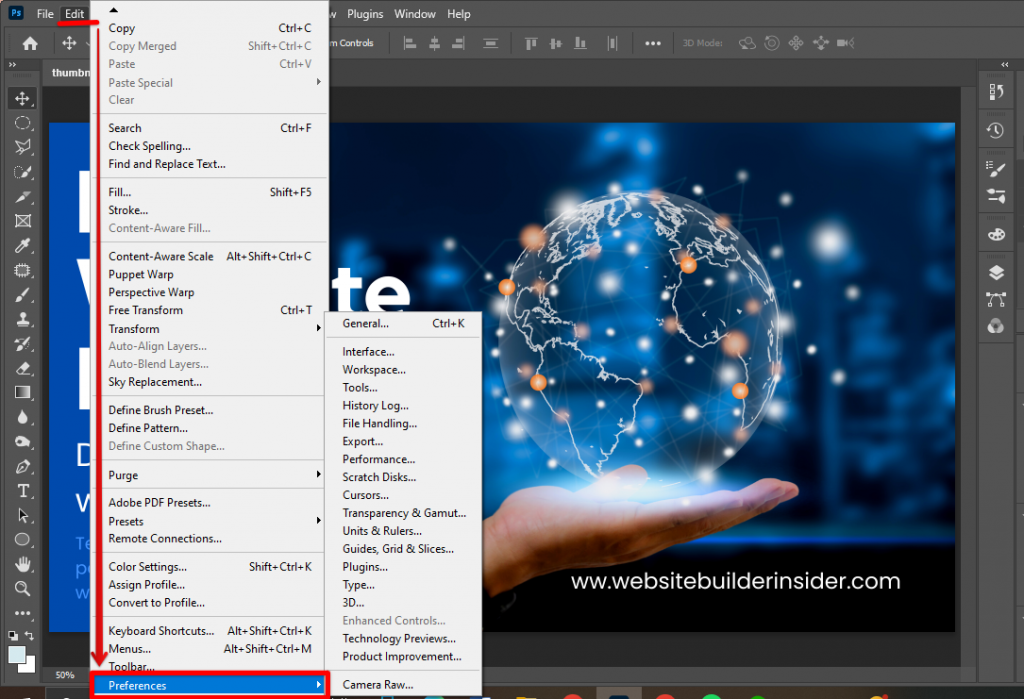The image size is (1024, 699).
Task: Click the Align top edges button
Action: pos(530,43)
